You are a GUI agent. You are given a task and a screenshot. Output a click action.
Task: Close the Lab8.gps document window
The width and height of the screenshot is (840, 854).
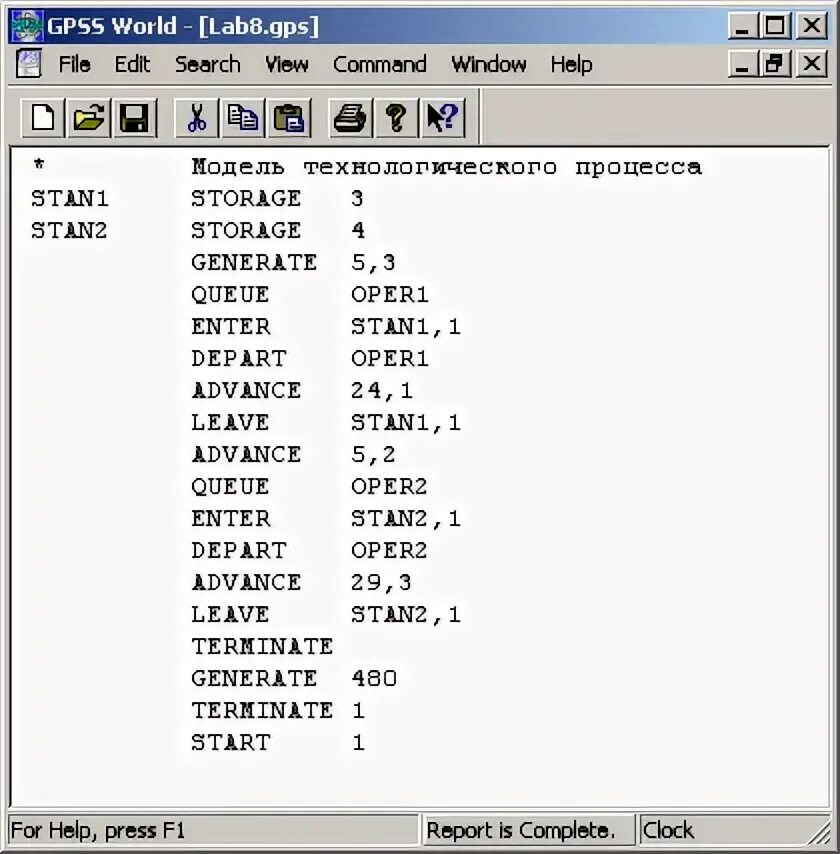coord(812,64)
